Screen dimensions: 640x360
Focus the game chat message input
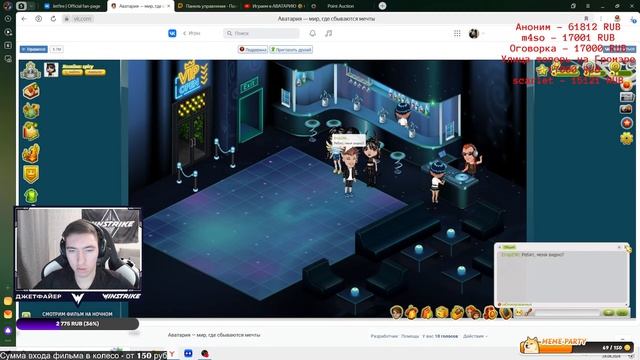pyautogui.click(x=567, y=313)
